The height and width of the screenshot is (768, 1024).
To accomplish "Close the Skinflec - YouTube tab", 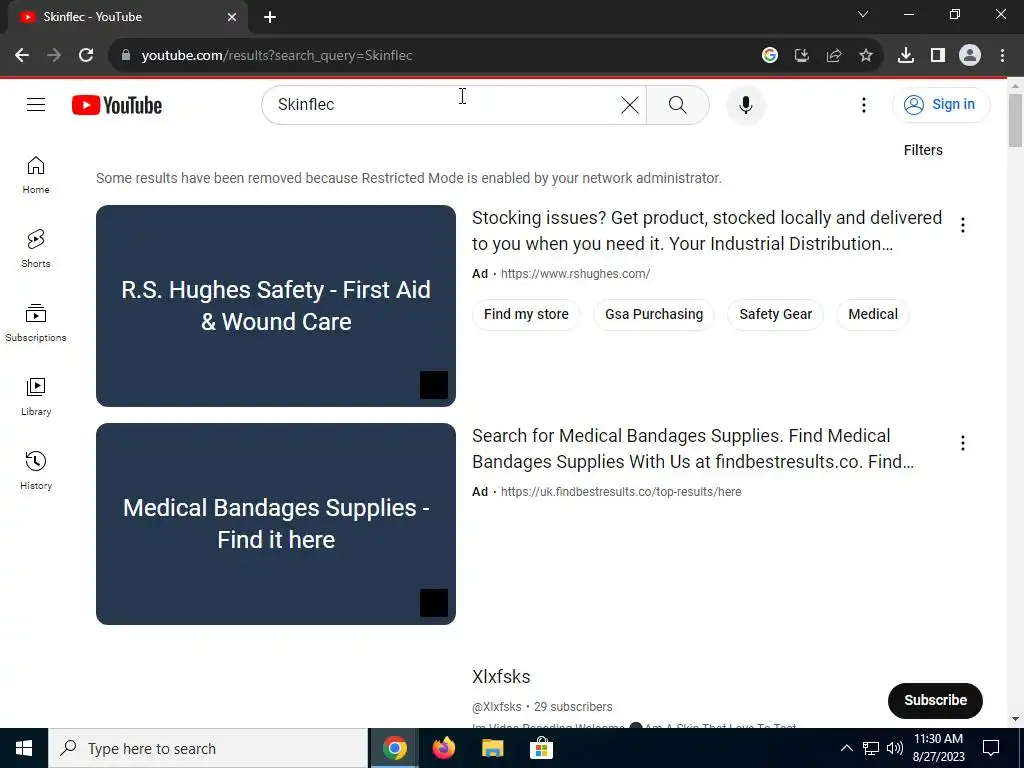I will [x=232, y=17].
